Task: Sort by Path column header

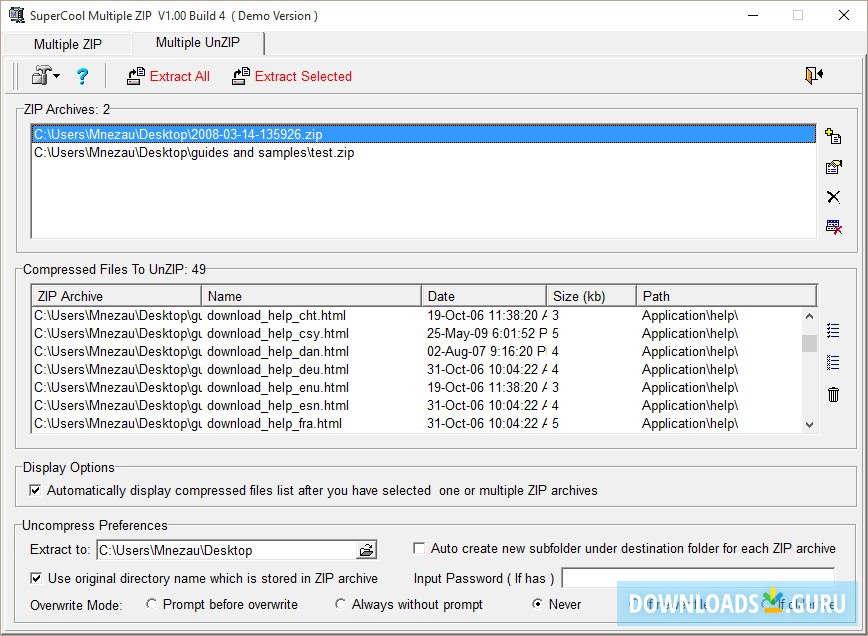Action: (x=726, y=296)
